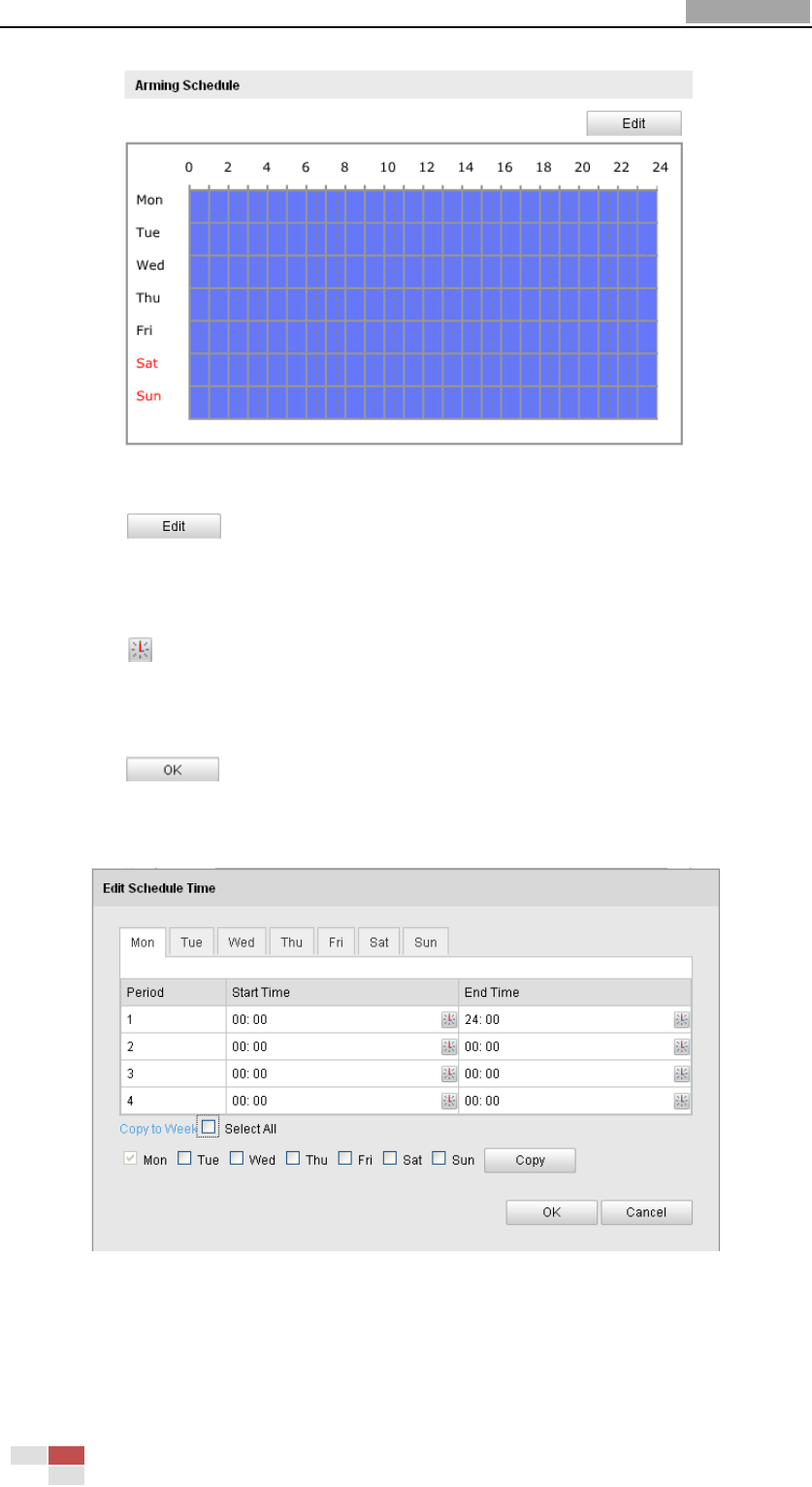Click the Copy button
812x1487 pixels.
point(530,1160)
